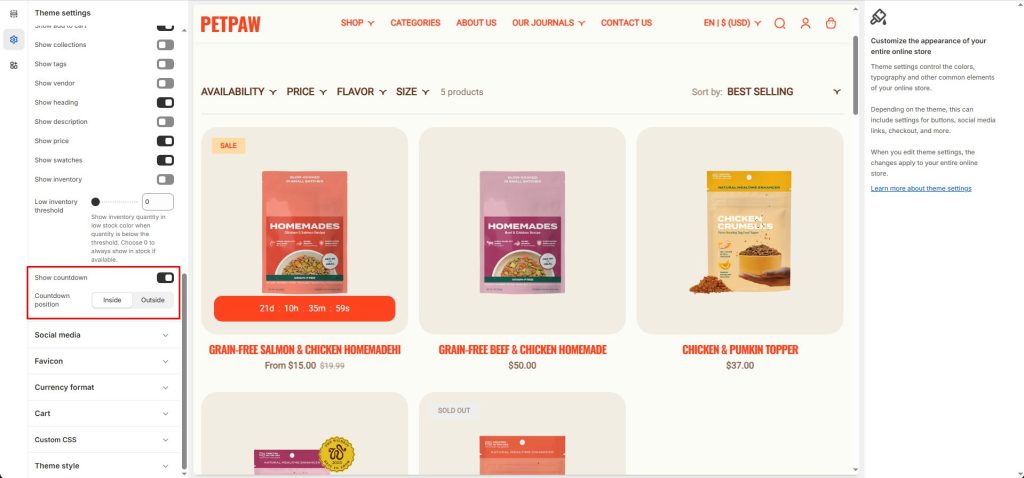Click the Chicken & Pumkin Topper product image

[x=740, y=231]
